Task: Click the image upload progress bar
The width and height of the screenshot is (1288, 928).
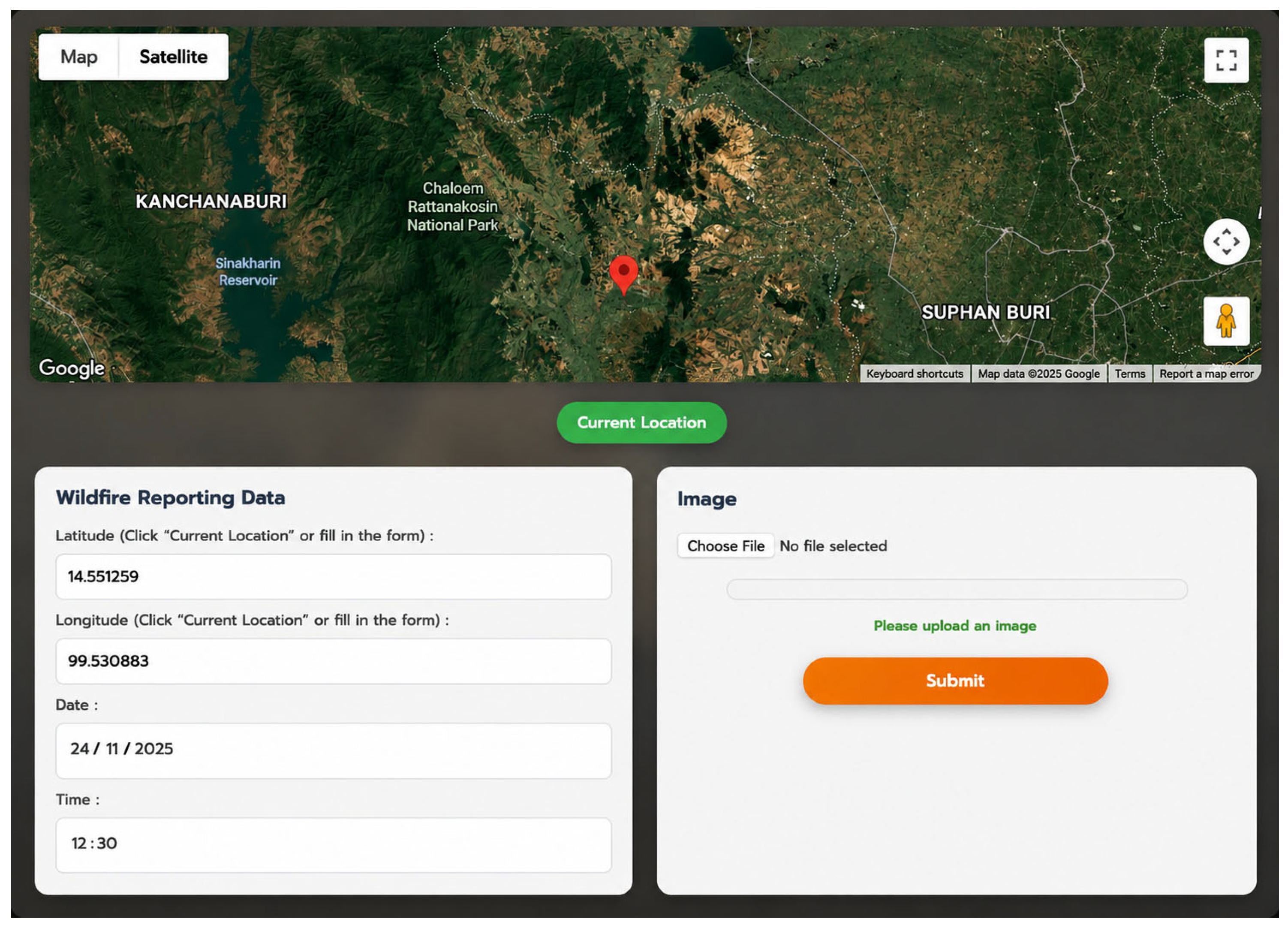Action: (957, 589)
